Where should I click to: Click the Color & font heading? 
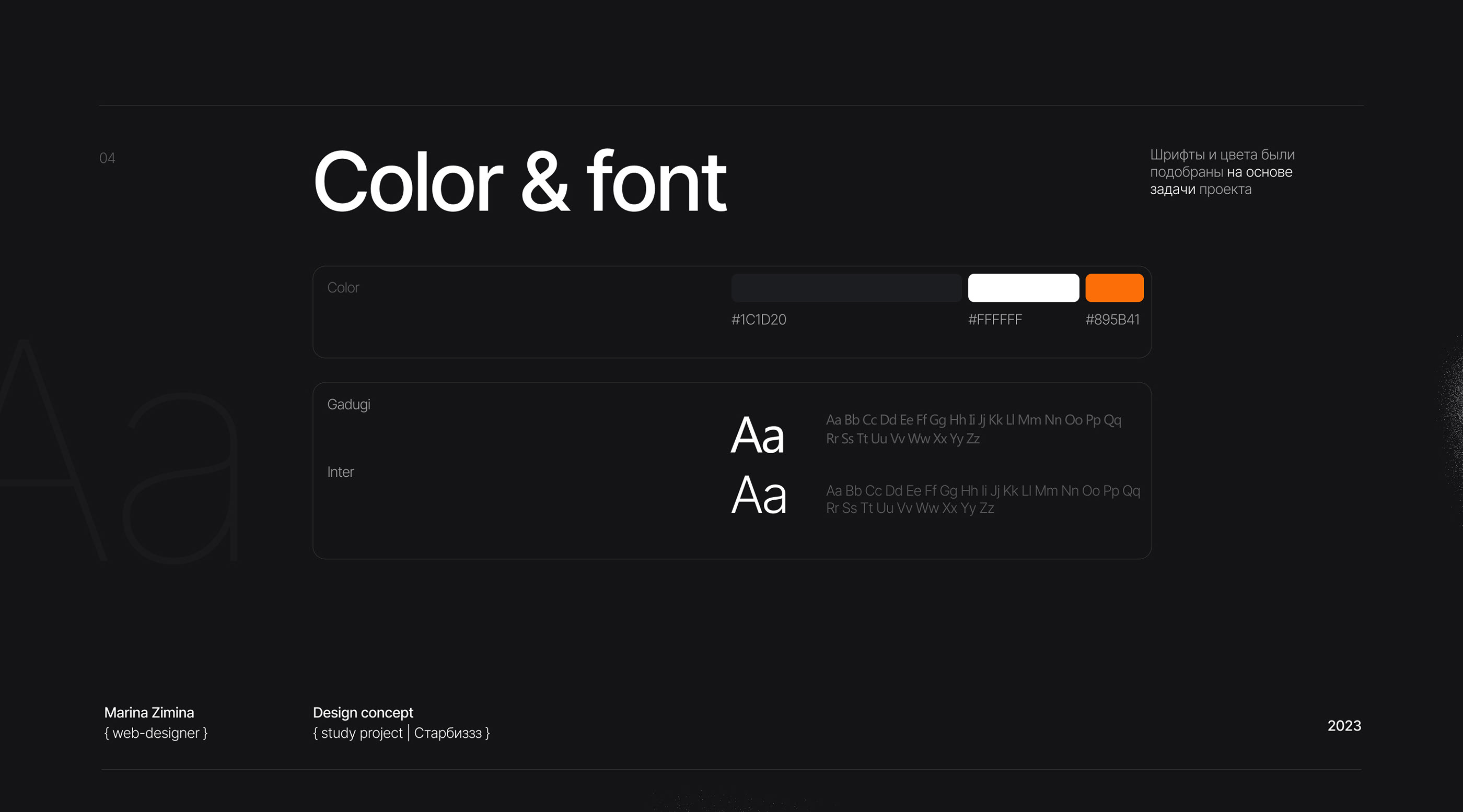pyautogui.click(x=519, y=183)
